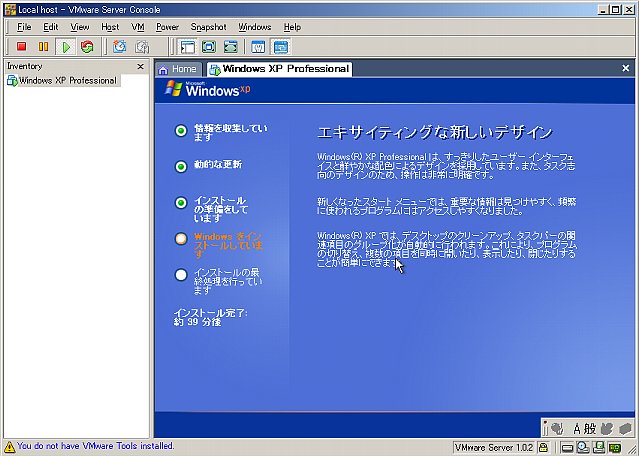Show the console view icon
This screenshot has width=639, height=456.
[281, 47]
